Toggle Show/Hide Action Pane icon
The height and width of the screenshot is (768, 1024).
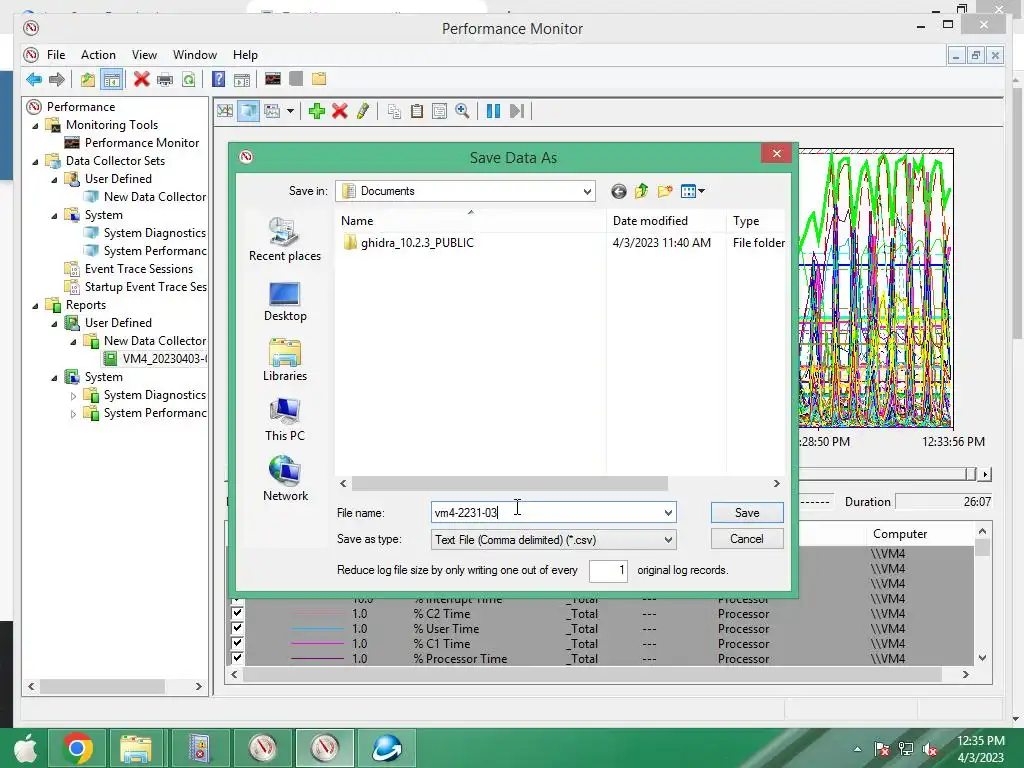click(242, 80)
